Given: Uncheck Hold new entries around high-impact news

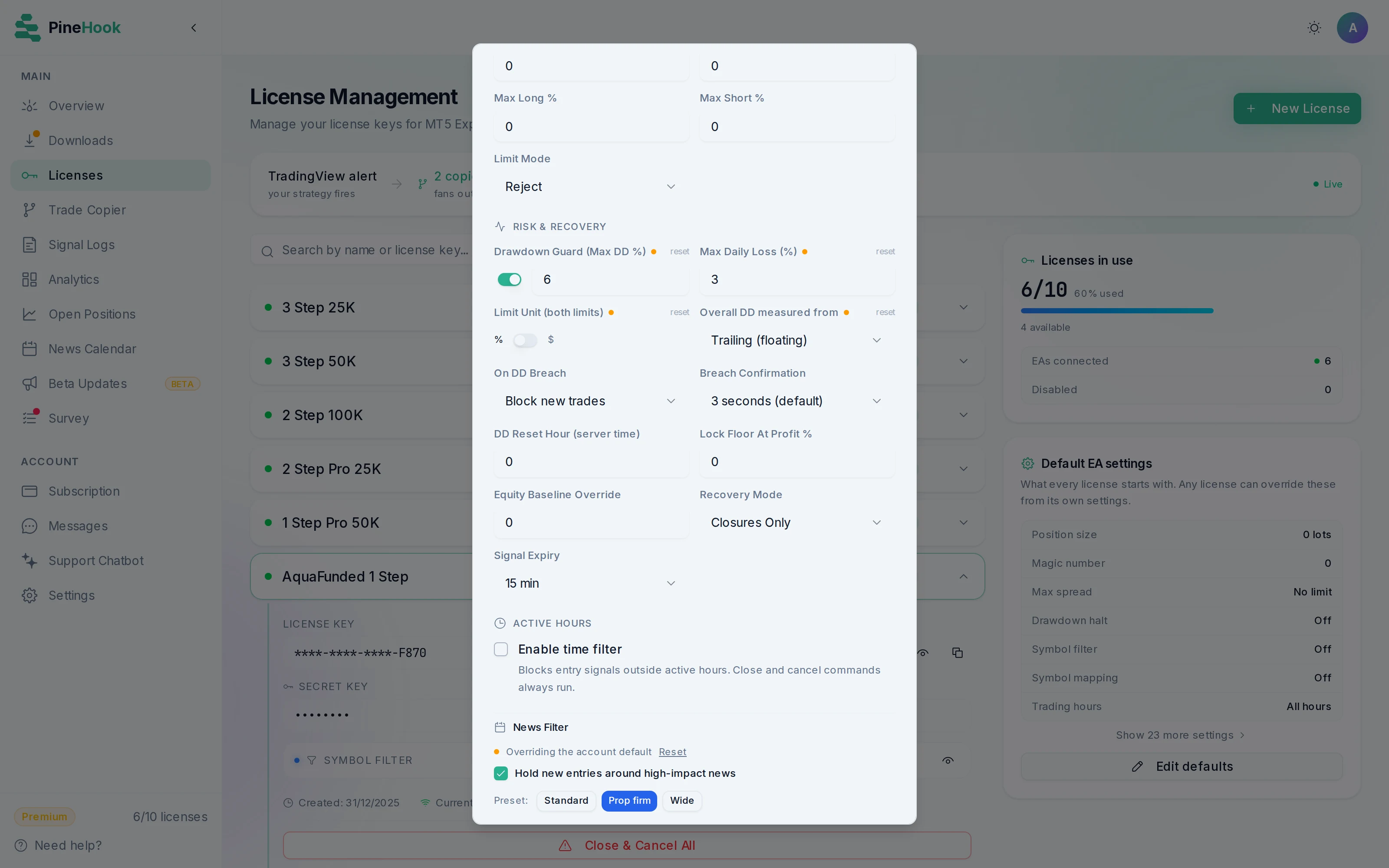Looking at the screenshot, I should pos(501,773).
